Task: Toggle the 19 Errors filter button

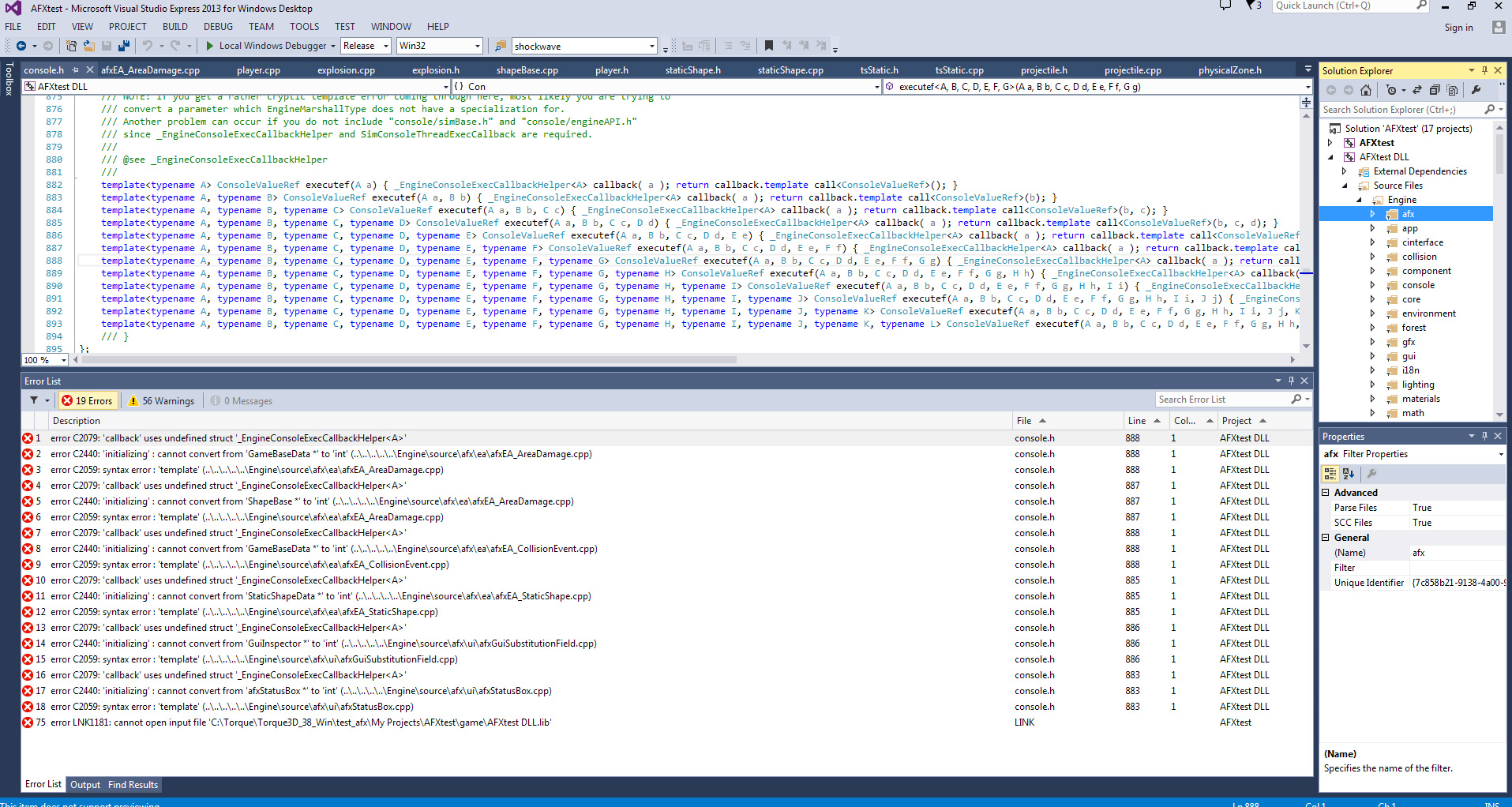Action: pos(88,400)
